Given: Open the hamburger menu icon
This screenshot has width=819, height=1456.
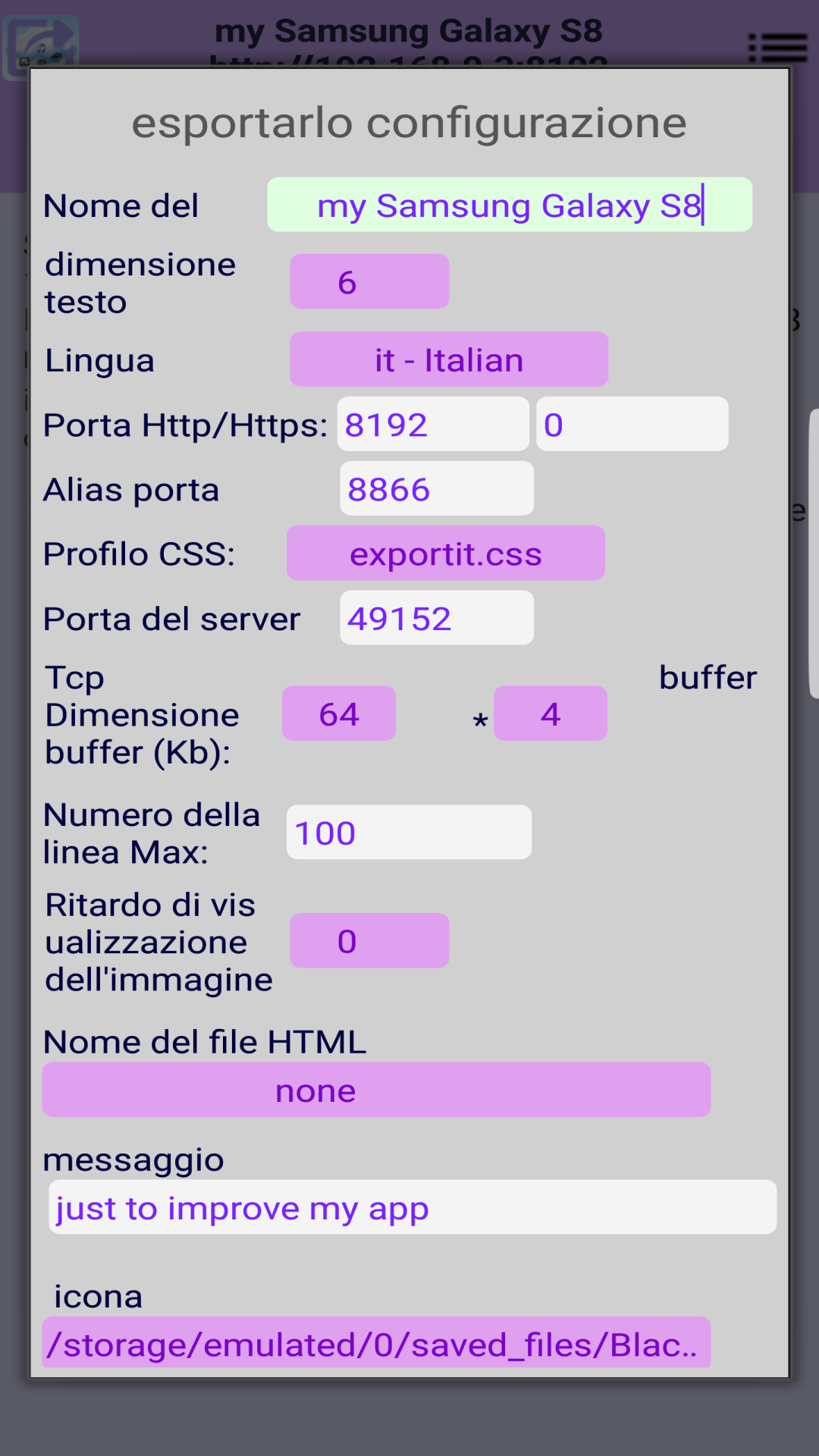Looking at the screenshot, I should 777,48.
